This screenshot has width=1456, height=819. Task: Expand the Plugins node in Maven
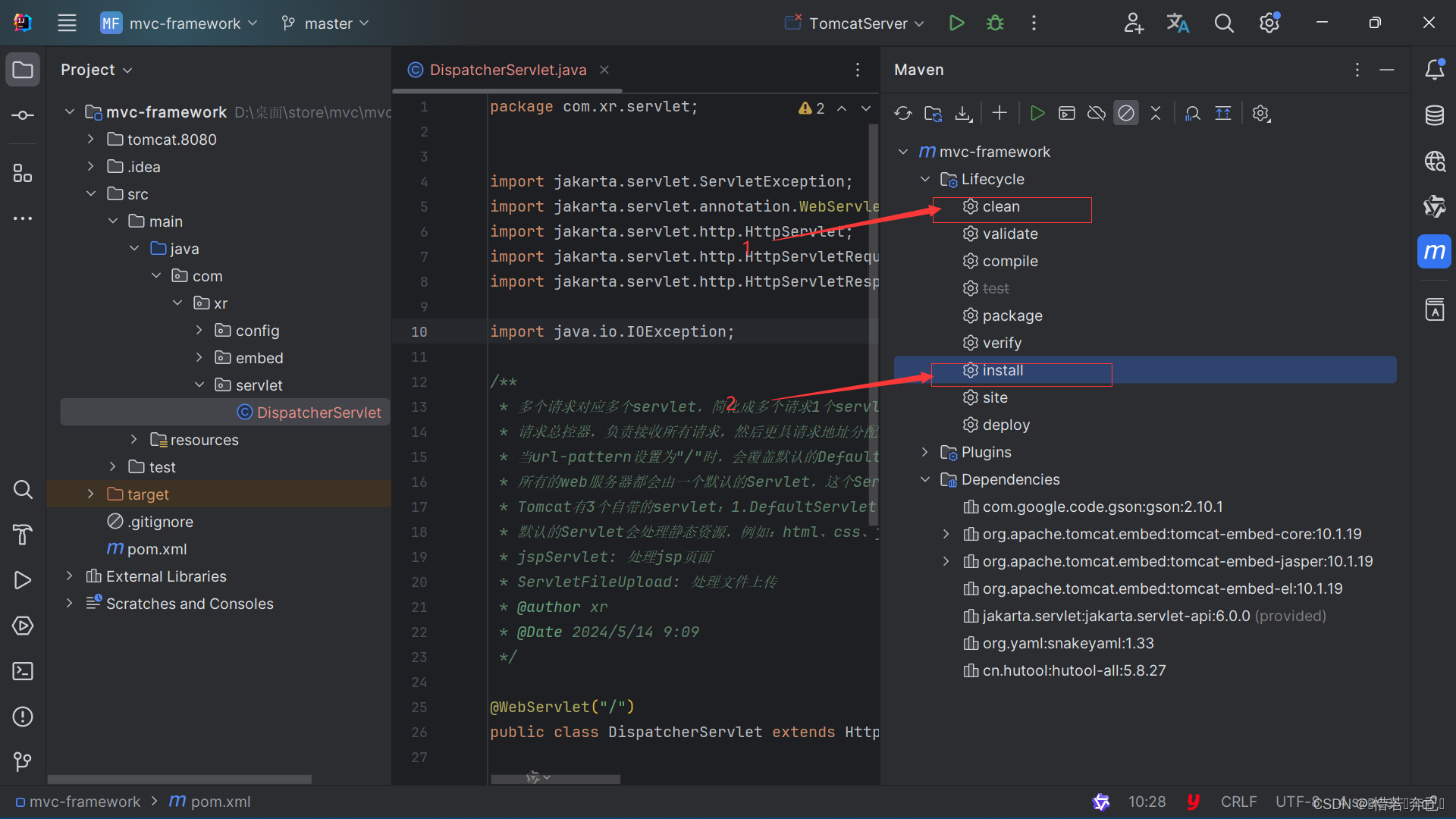click(924, 452)
